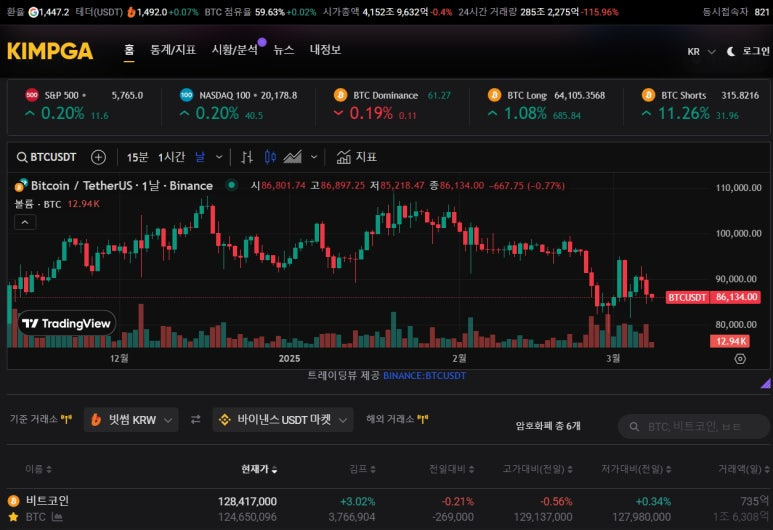Open chart settings gear icon
This screenshot has width=773, height=530.
[x=740, y=359]
